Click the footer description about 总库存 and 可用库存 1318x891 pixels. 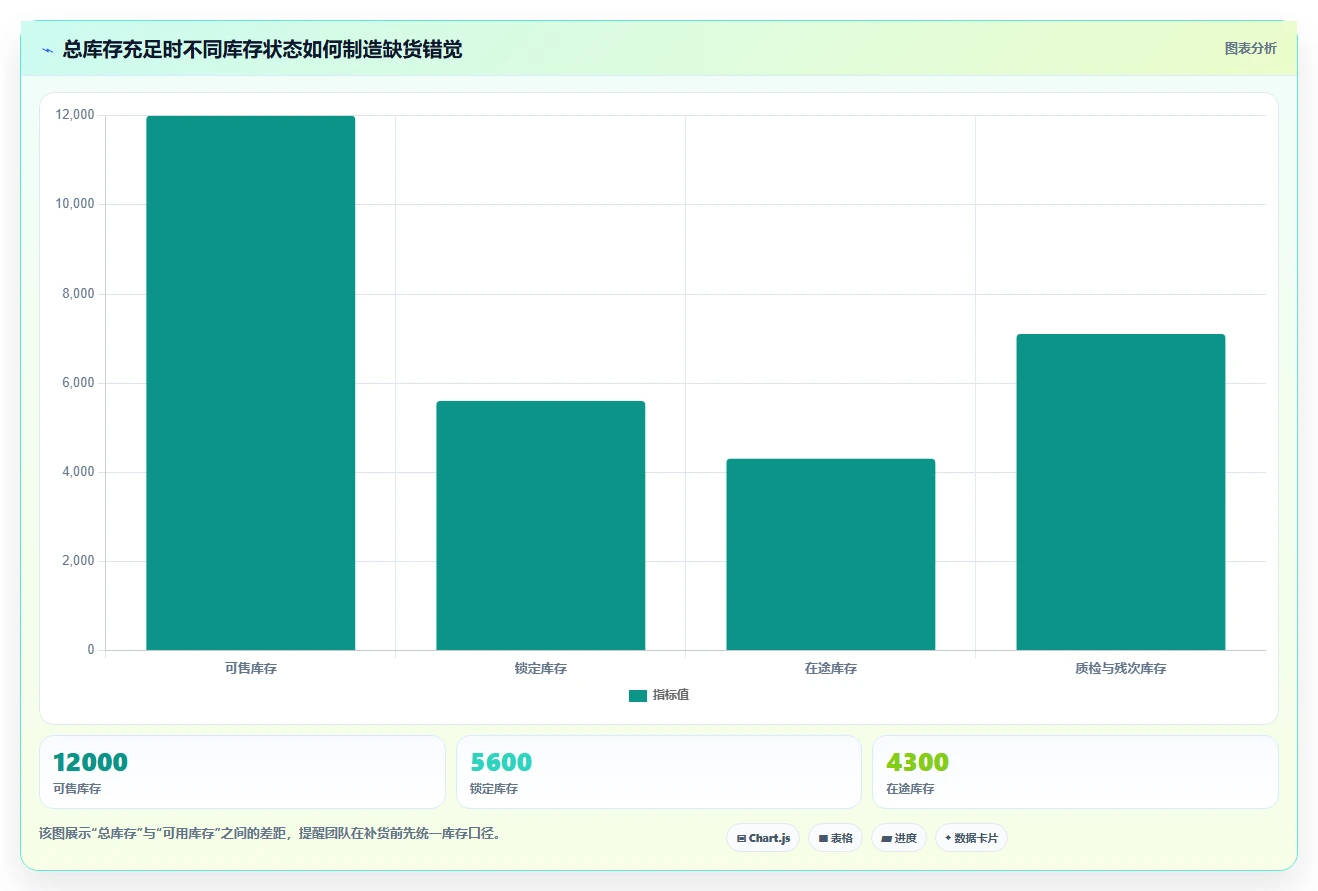coord(269,833)
